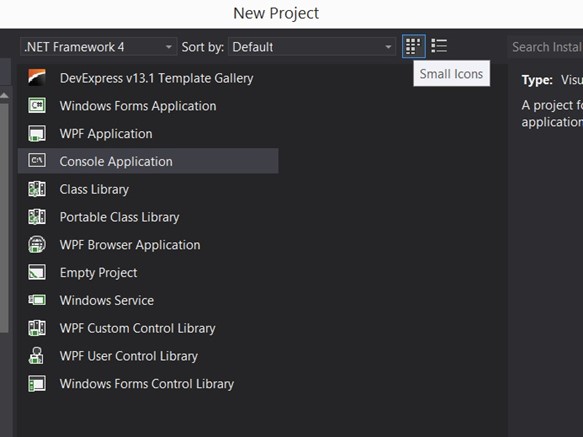Click the WPF Application icon
The height and width of the screenshot is (437, 583).
pyautogui.click(x=37, y=134)
